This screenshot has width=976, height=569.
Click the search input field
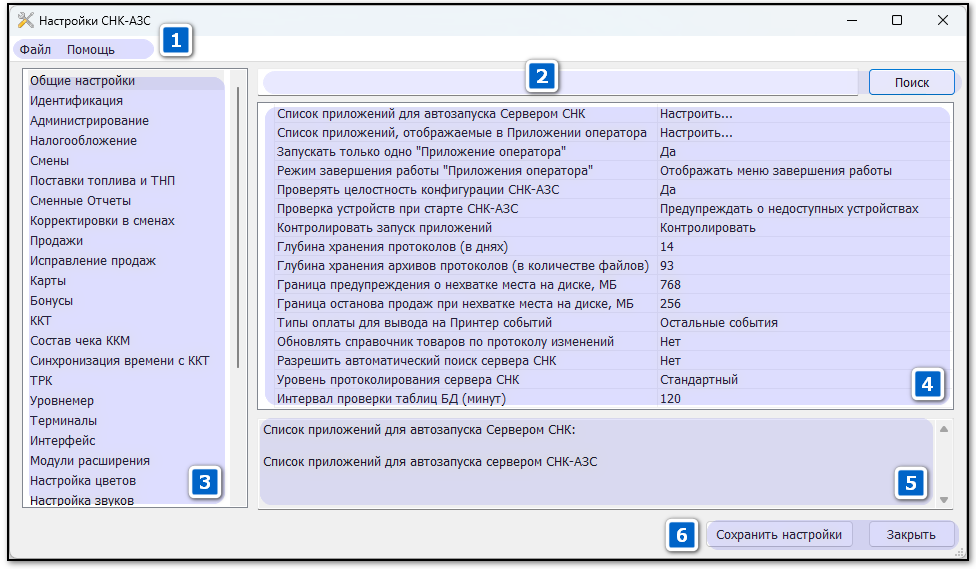pos(560,83)
